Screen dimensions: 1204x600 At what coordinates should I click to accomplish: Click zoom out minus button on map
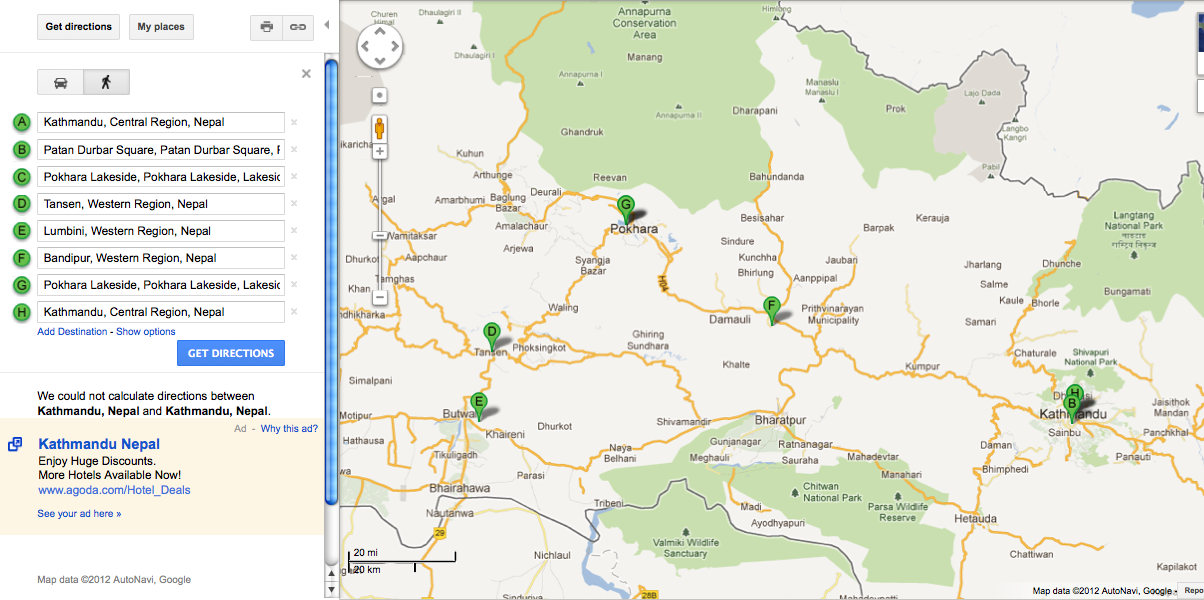[380, 297]
